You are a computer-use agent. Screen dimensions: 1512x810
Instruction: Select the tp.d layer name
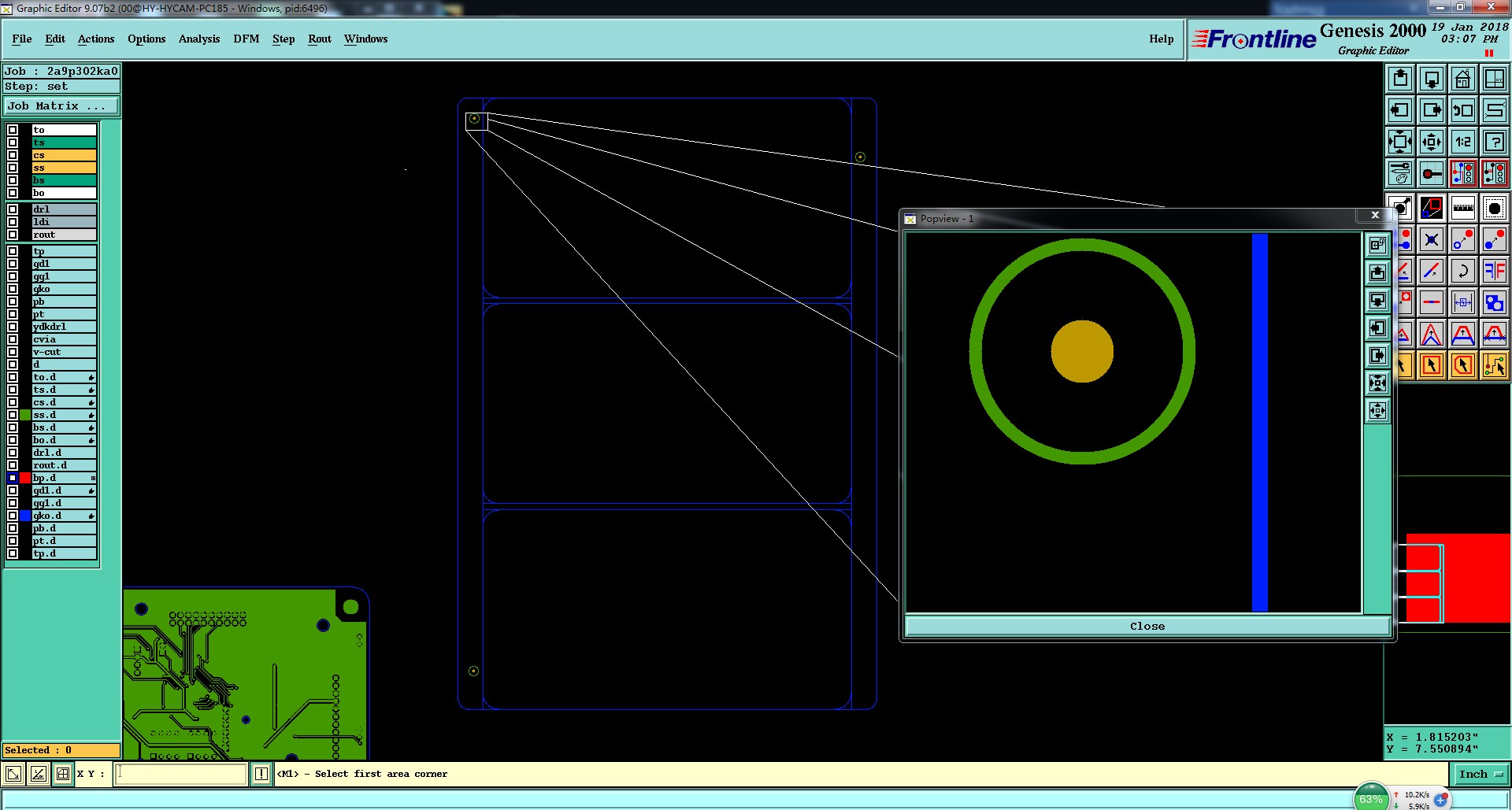(64, 553)
